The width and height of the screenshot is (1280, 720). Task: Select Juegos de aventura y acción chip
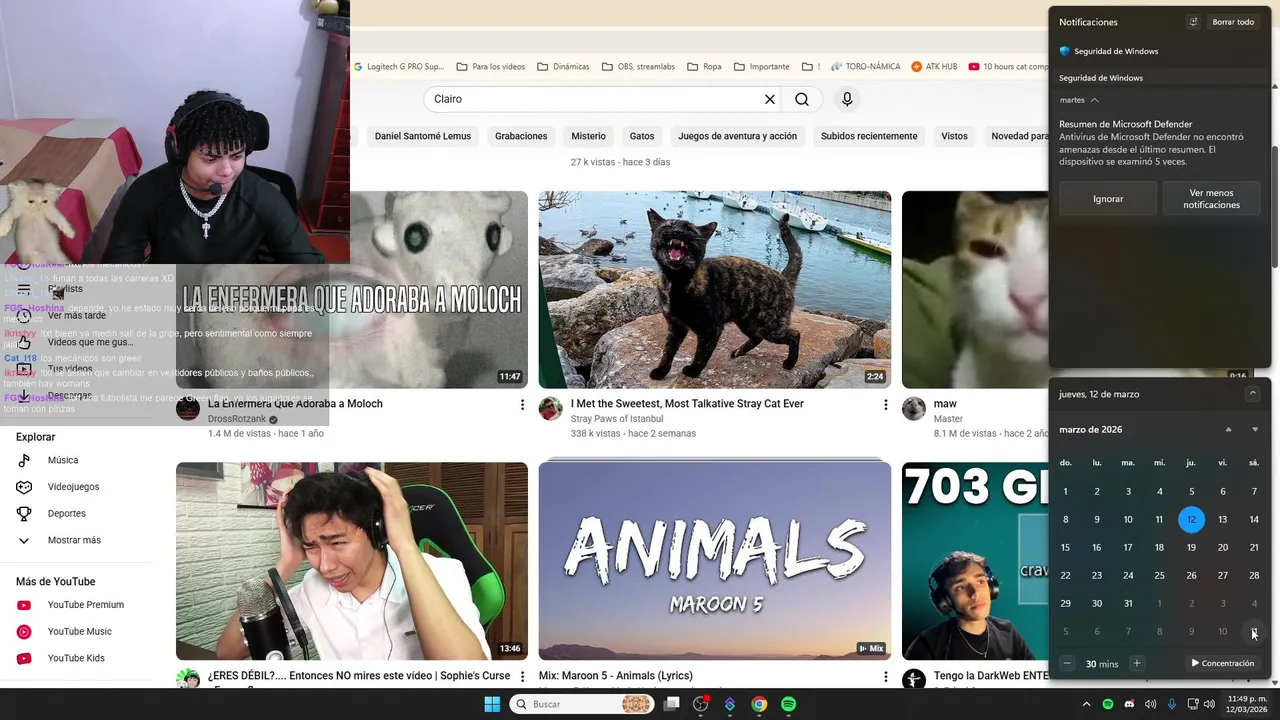click(737, 136)
